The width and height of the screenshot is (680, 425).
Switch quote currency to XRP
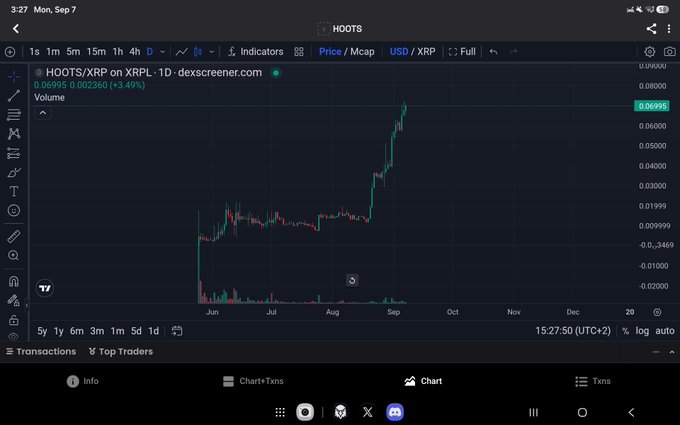click(x=426, y=52)
